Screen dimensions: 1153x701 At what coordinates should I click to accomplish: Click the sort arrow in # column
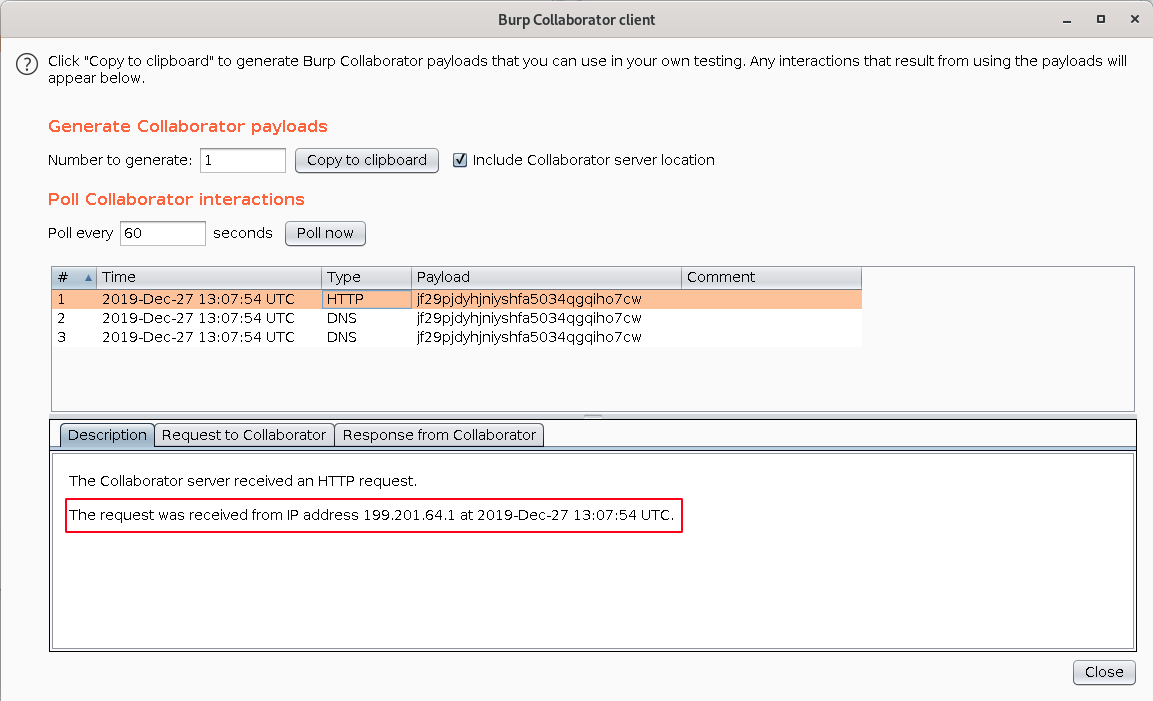click(x=88, y=277)
